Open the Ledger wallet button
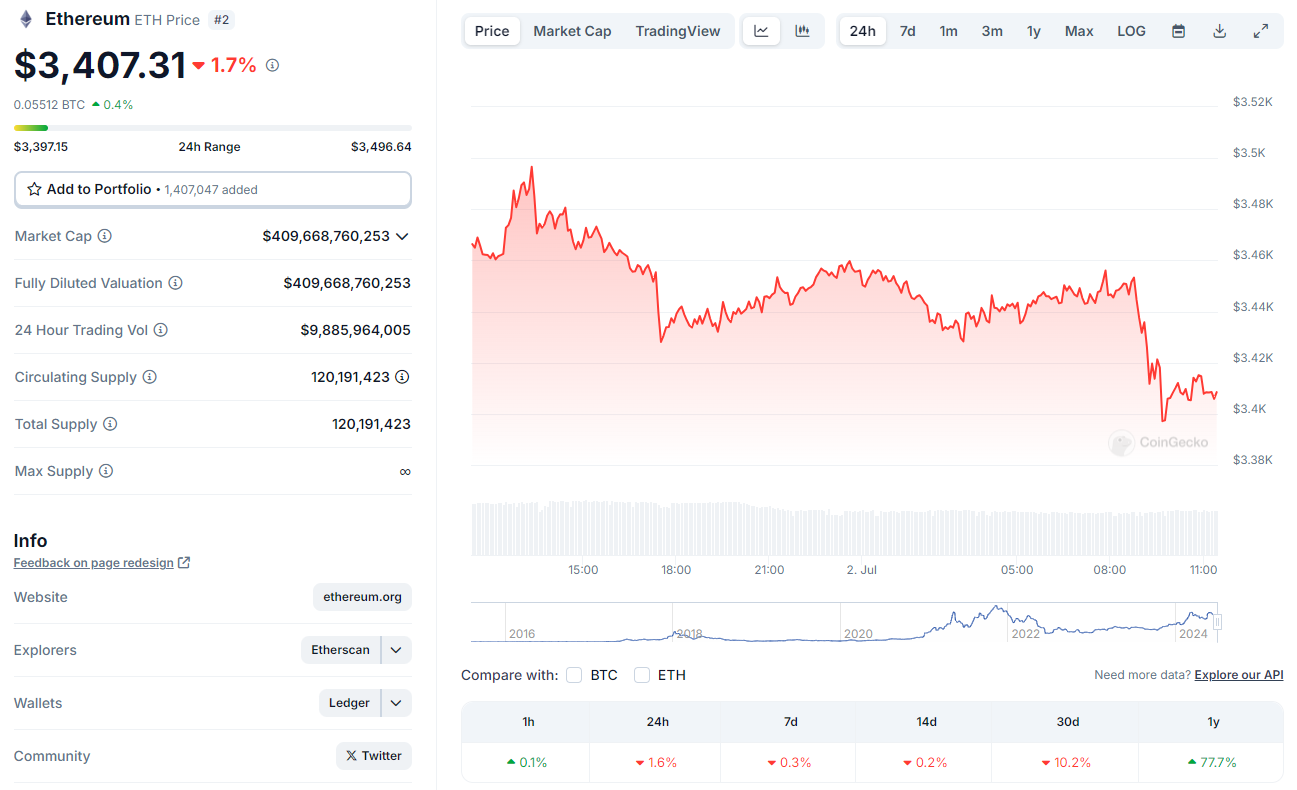The width and height of the screenshot is (1297, 790). click(349, 703)
